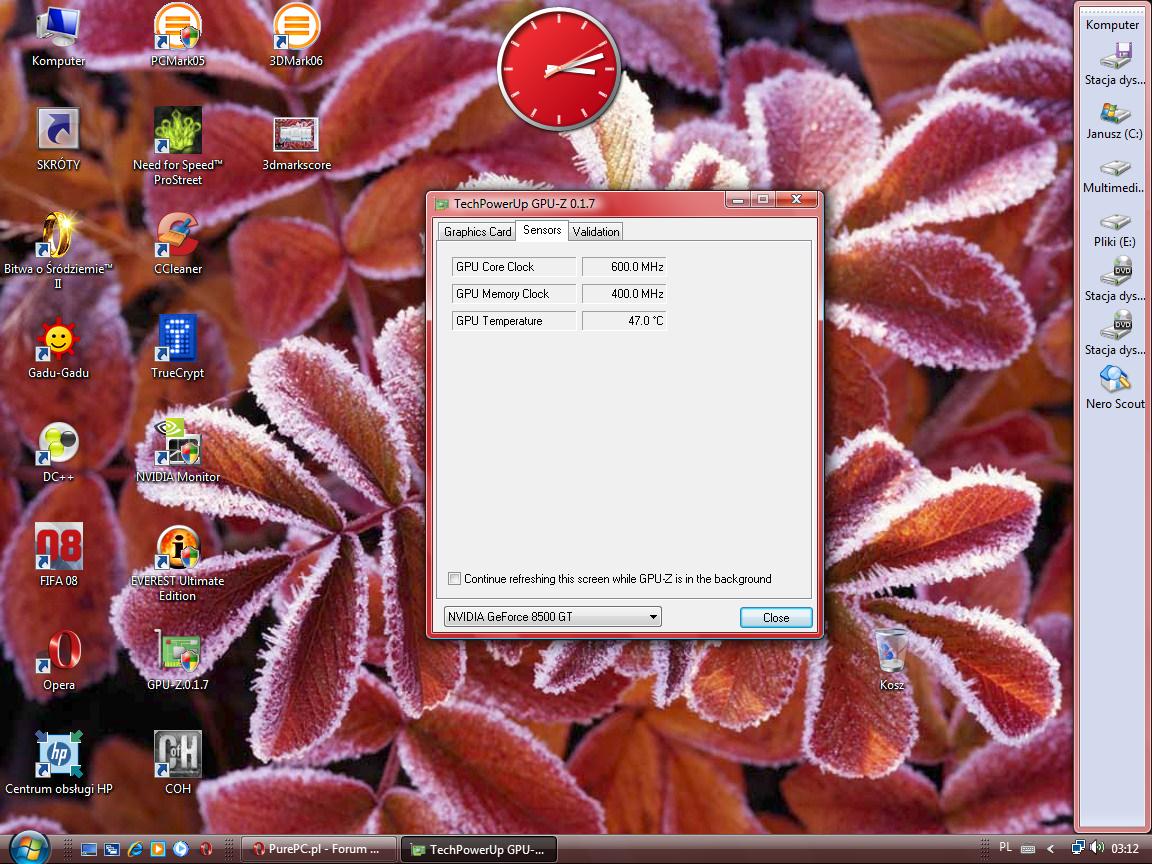The height and width of the screenshot is (864, 1152).
Task: Click the Komputer heading in the sidebar
Action: pos(1112,24)
